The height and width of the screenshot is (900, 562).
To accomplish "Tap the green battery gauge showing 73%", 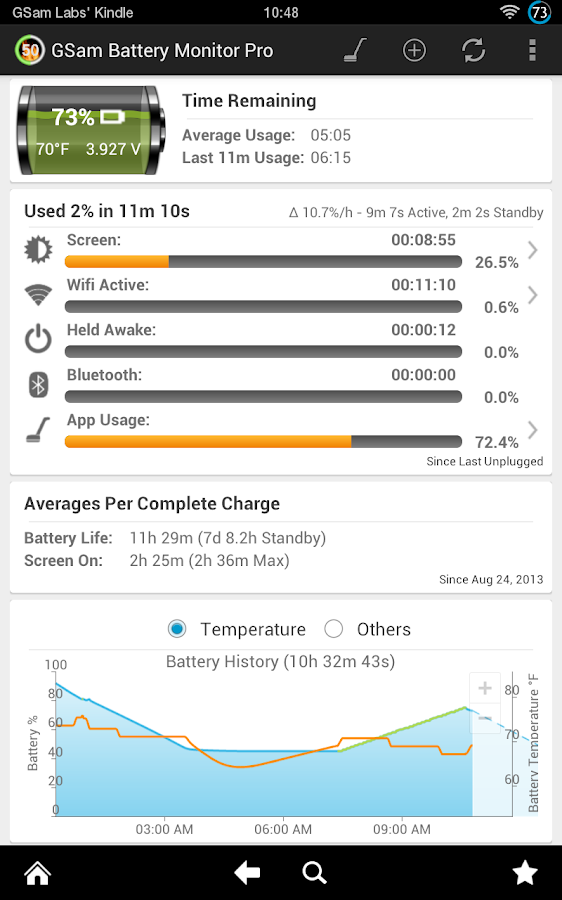I will pyautogui.click(x=91, y=130).
